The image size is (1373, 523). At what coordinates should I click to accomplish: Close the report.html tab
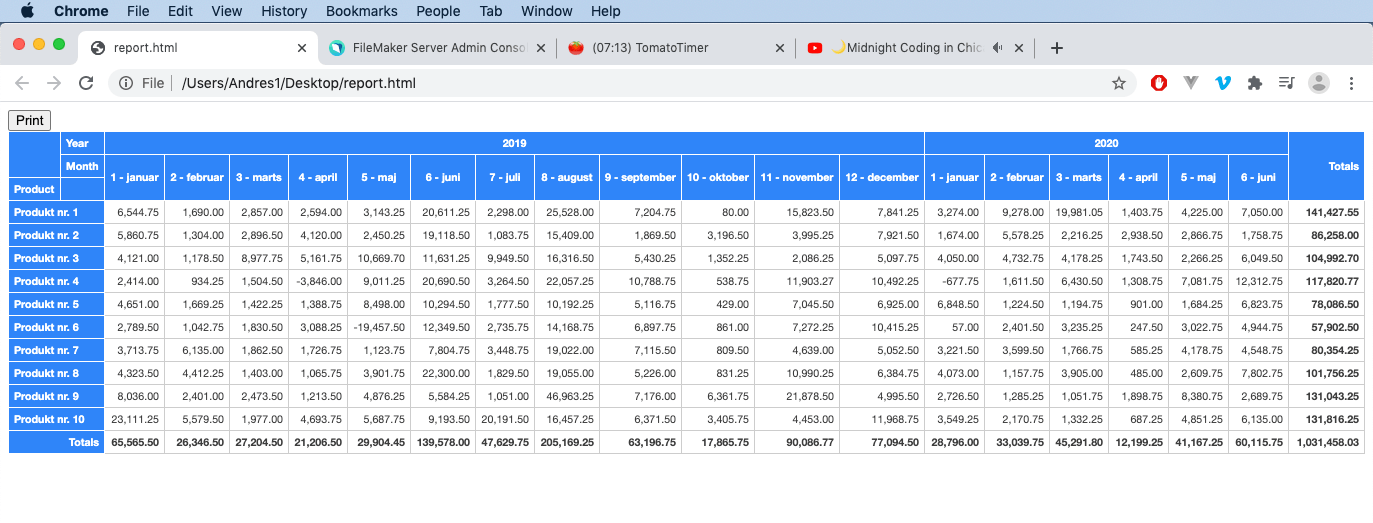[302, 48]
